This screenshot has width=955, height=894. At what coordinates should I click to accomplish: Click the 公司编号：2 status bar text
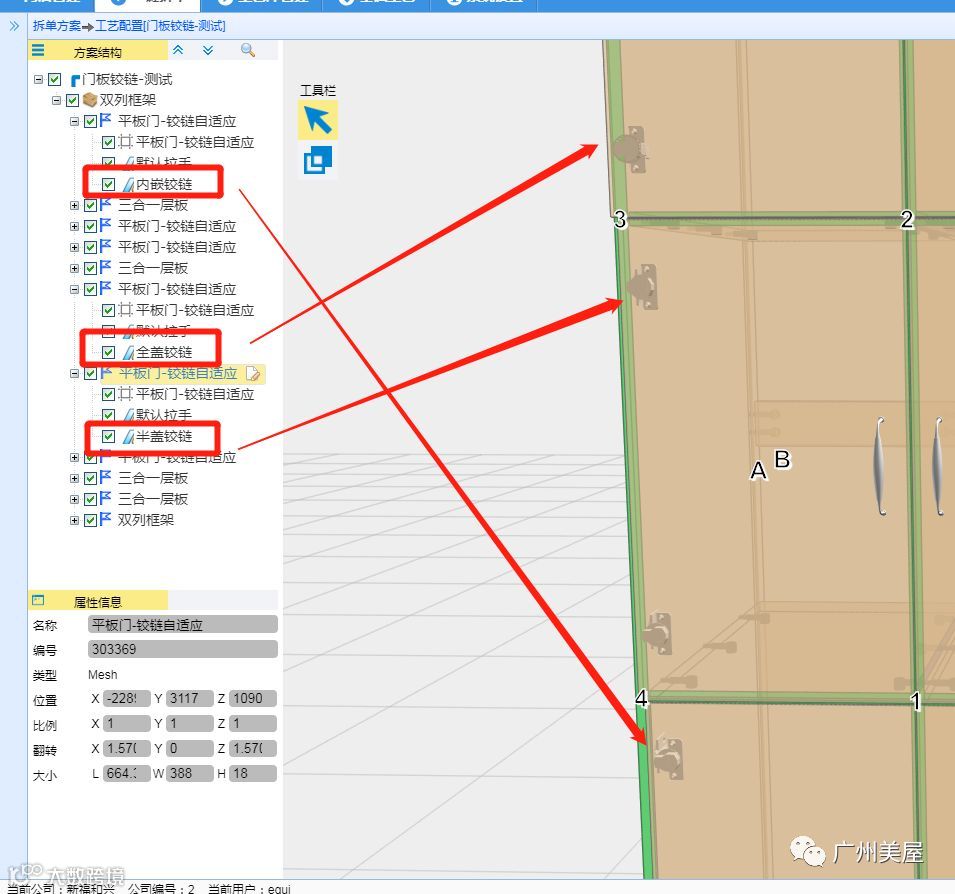(161, 888)
